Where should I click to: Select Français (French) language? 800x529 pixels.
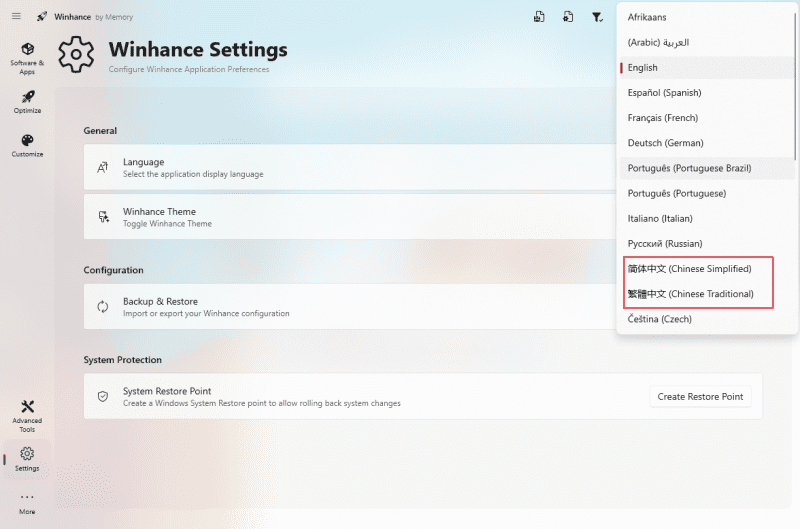pyautogui.click(x=706, y=117)
